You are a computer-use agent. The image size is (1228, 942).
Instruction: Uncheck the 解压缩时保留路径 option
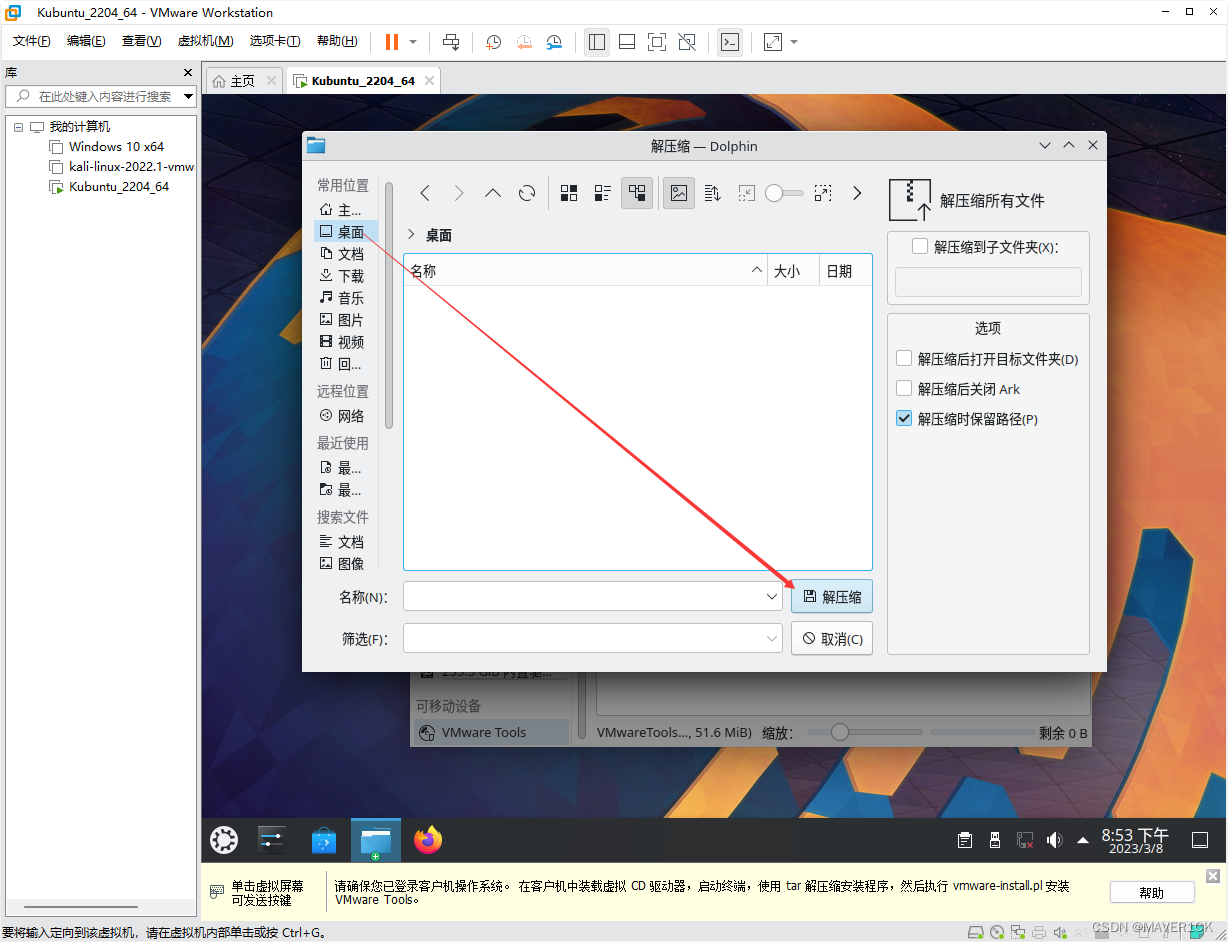click(x=904, y=419)
